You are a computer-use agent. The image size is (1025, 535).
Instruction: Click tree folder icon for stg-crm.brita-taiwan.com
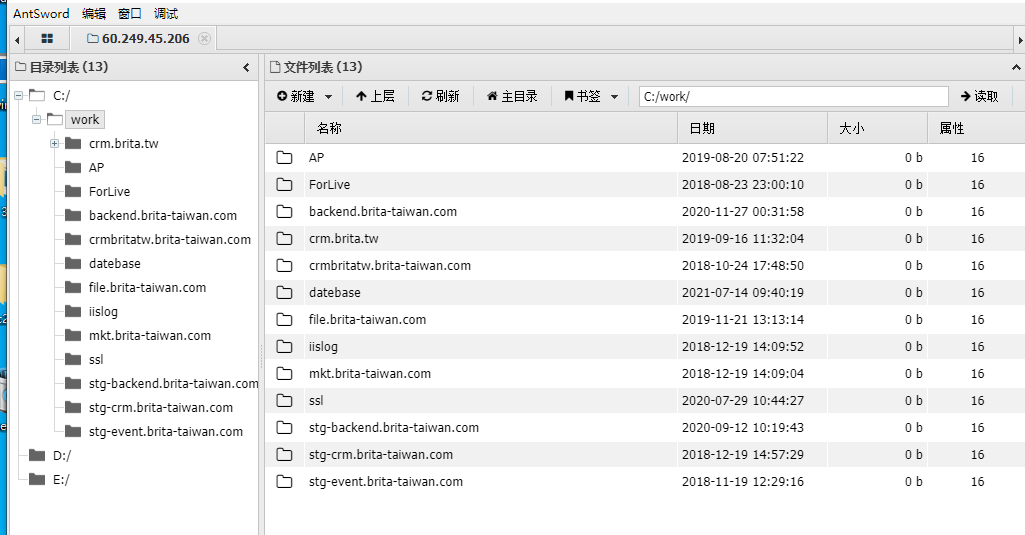point(73,407)
